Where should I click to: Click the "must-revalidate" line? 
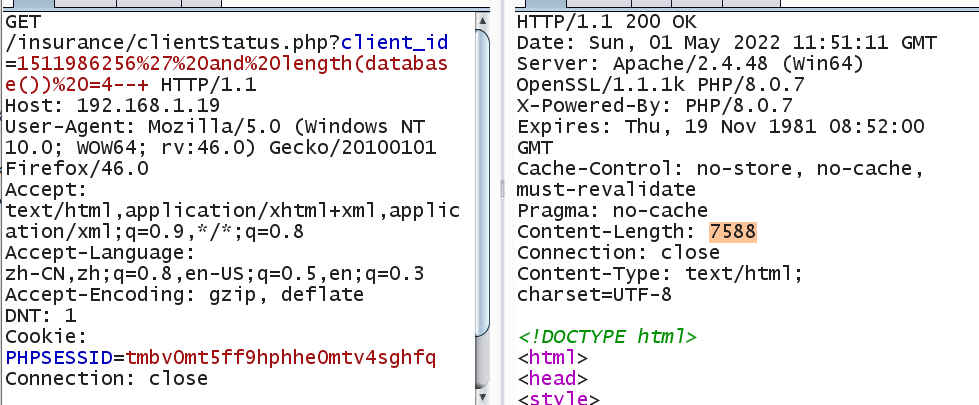click(x=606, y=190)
